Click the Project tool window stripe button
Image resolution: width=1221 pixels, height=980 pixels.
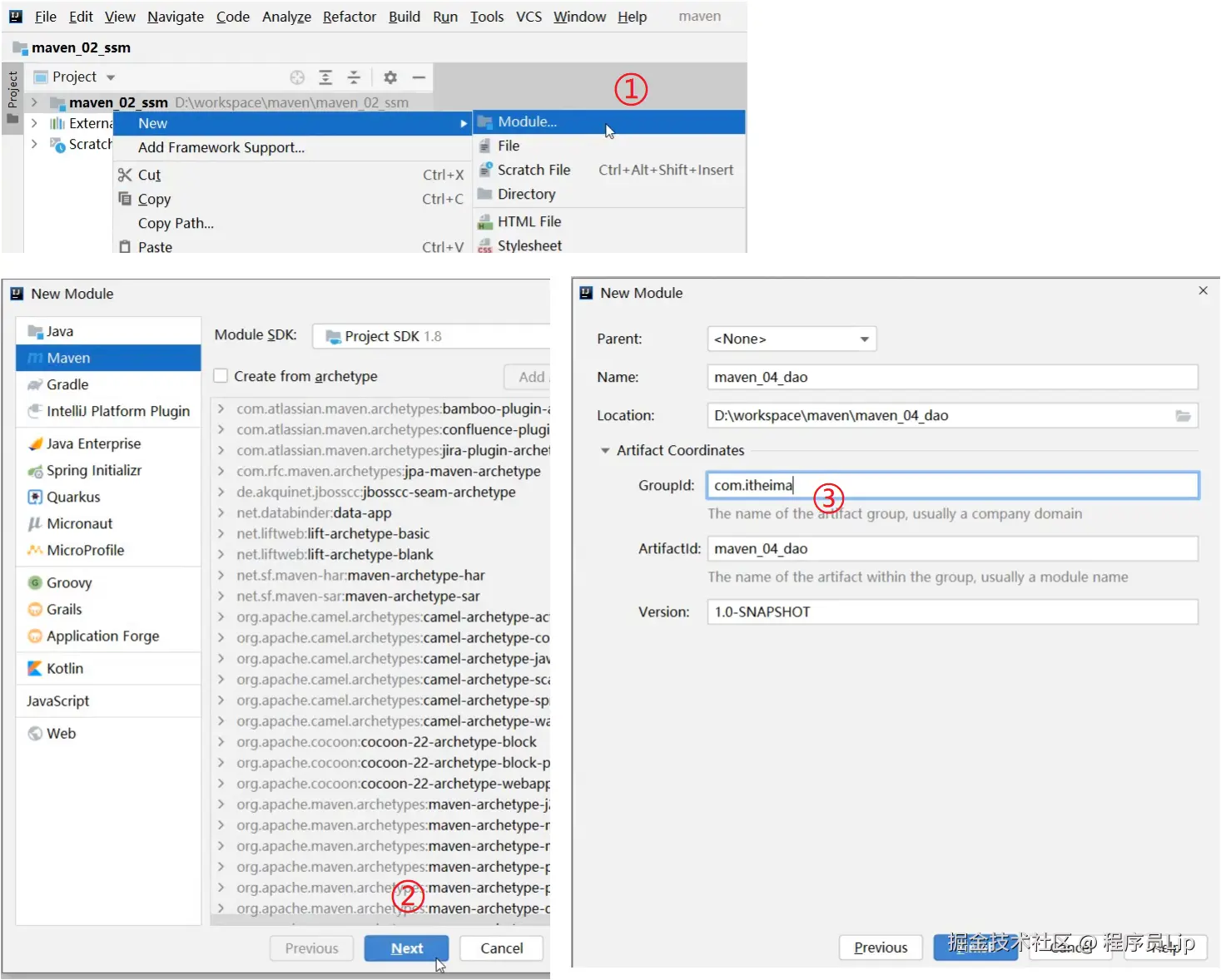point(12,97)
